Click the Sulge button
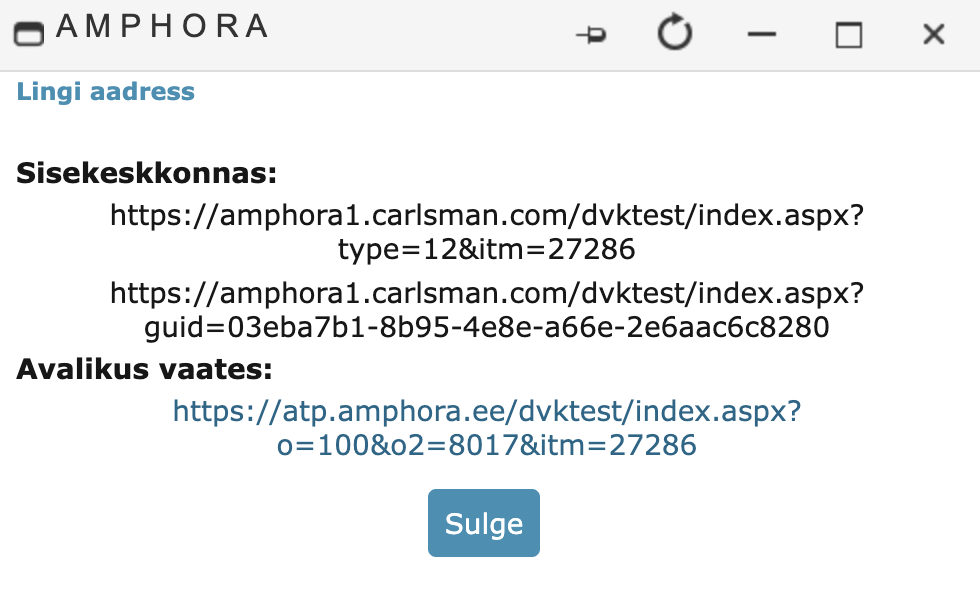980x613 pixels. pyautogui.click(x=484, y=523)
